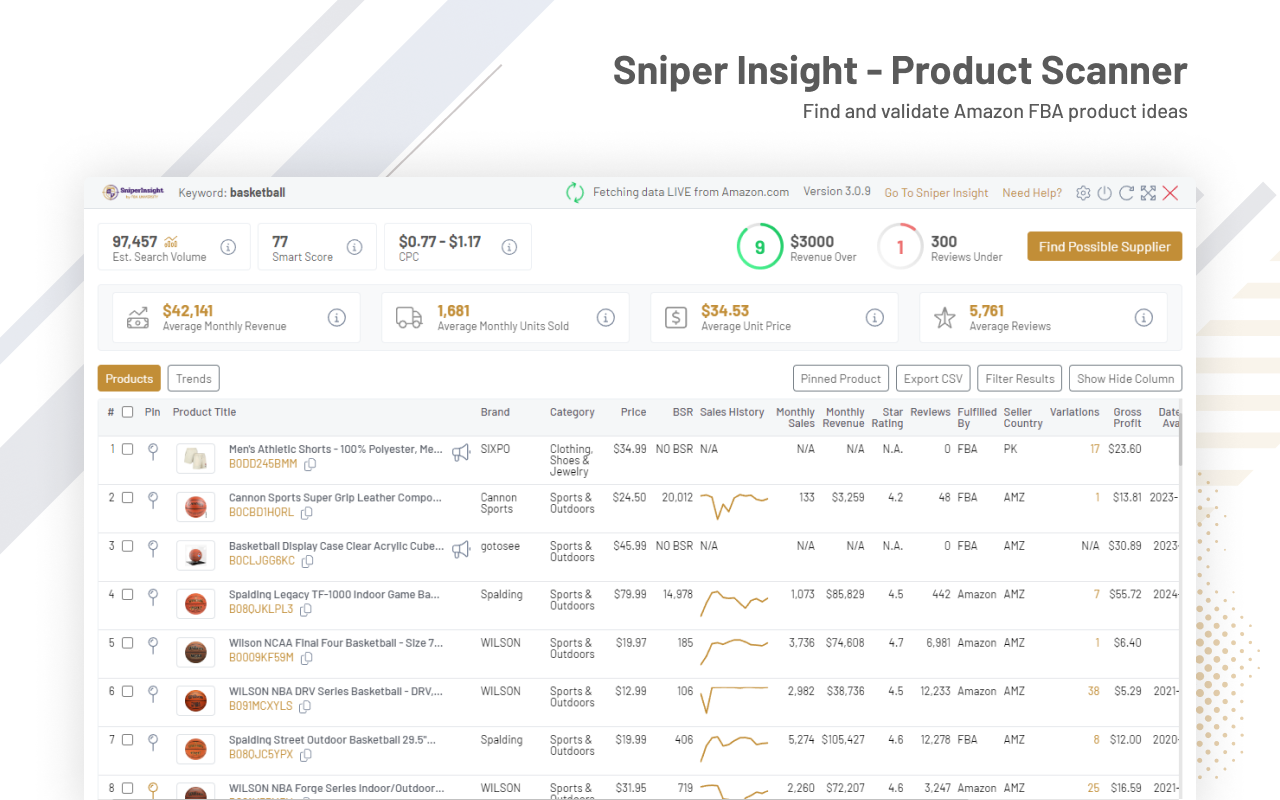Click the green sync icon near Fetching data
Viewport: 1280px width, 800px height.
point(575,193)
